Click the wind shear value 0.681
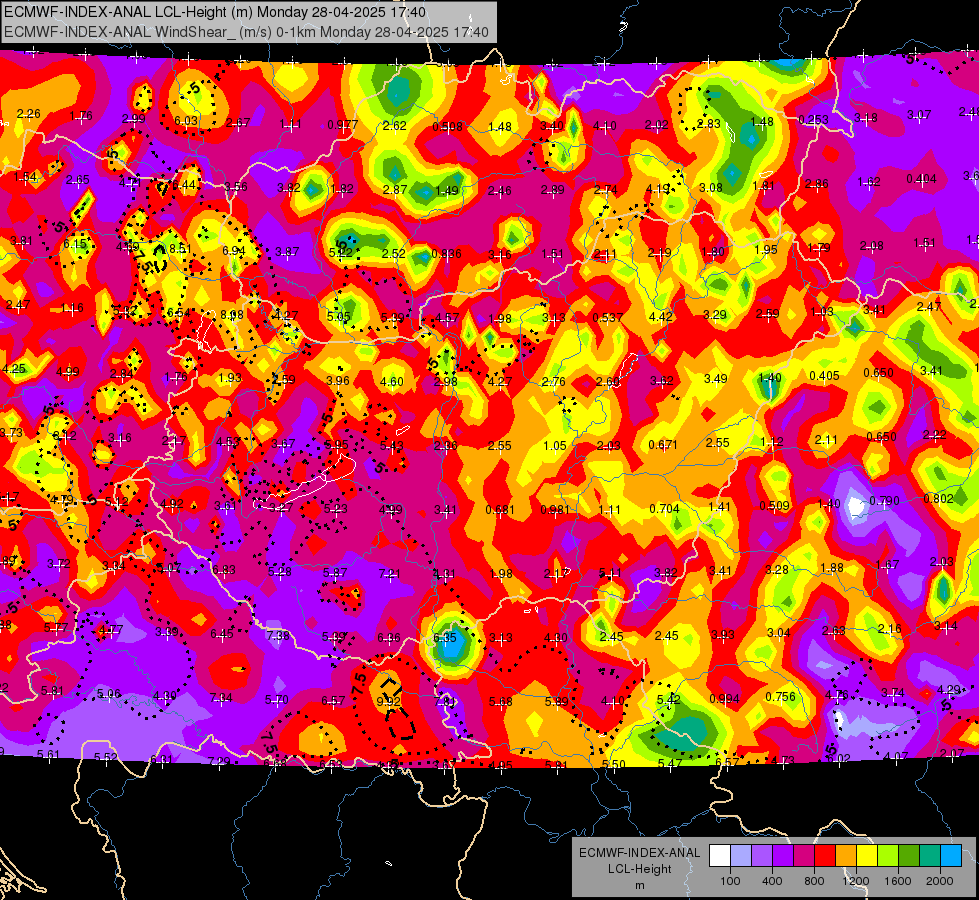 500,510
